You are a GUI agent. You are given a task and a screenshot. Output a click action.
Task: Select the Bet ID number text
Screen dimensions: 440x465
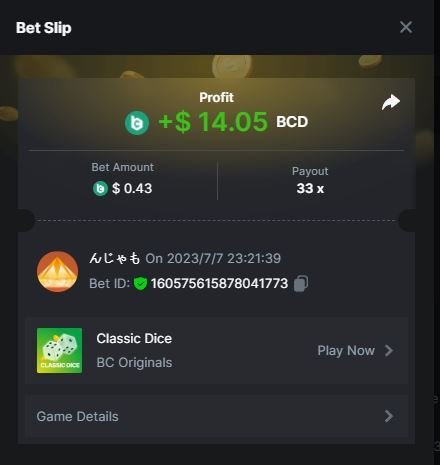[219, 284]
